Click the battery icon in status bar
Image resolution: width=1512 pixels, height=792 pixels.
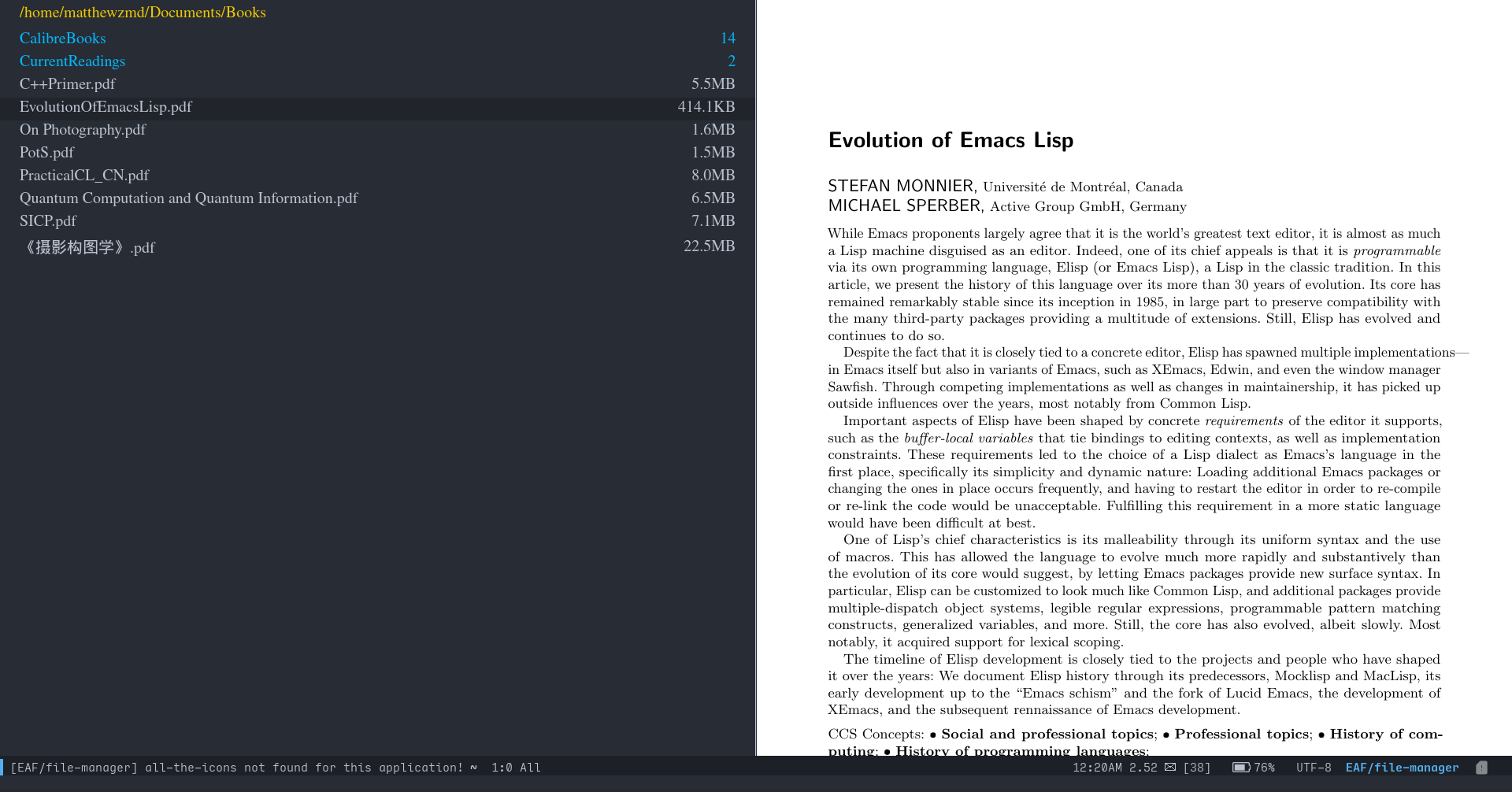(1241, 768)
